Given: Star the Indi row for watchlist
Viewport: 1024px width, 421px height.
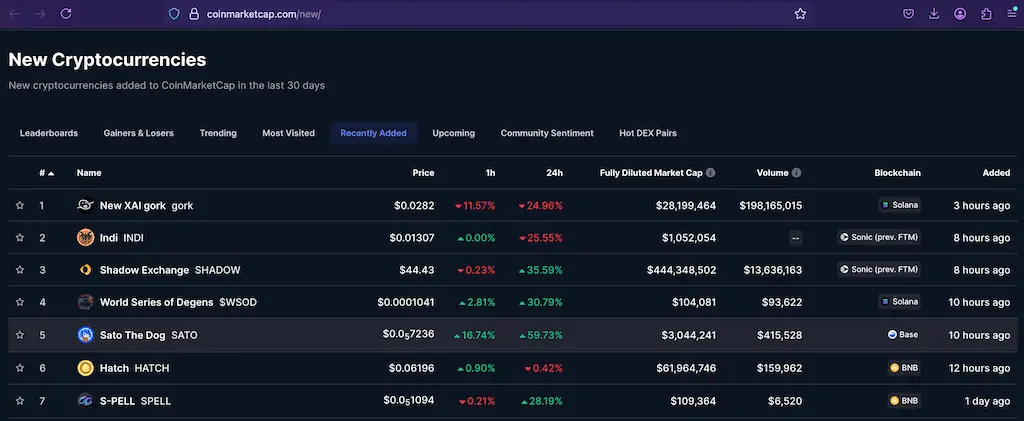Looking at the screenshot, I should (20, 238).
